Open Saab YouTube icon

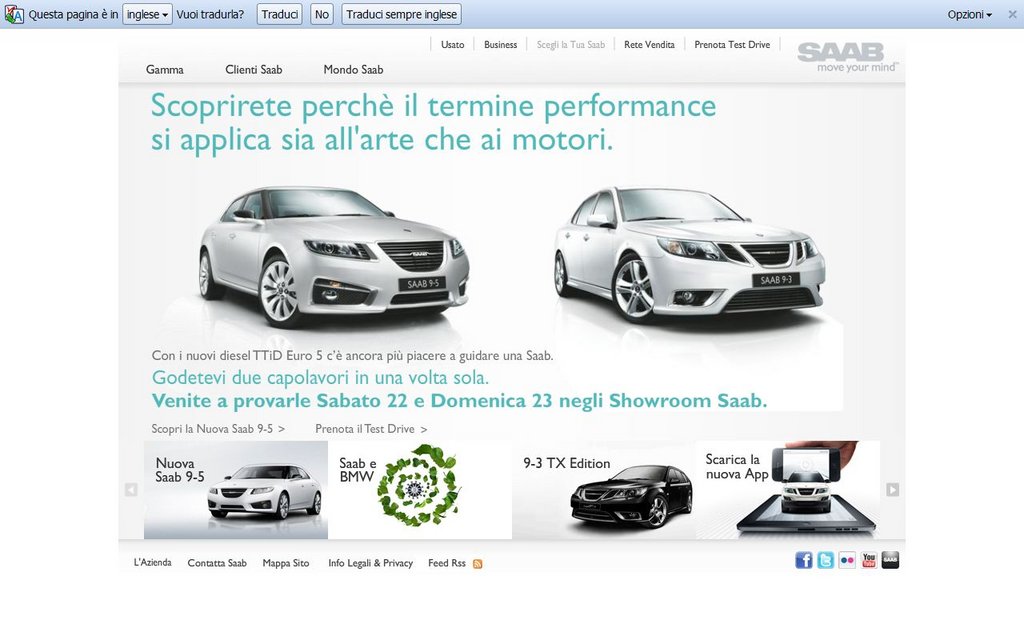(x=869, y=560)
